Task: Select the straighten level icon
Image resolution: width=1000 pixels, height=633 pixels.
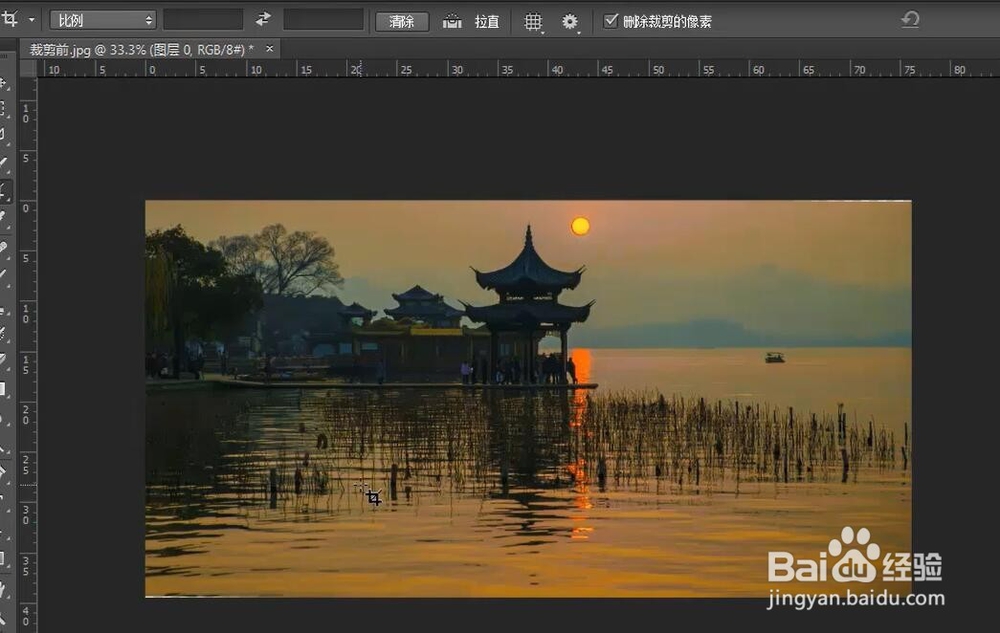Action: (x=452, y=21)
